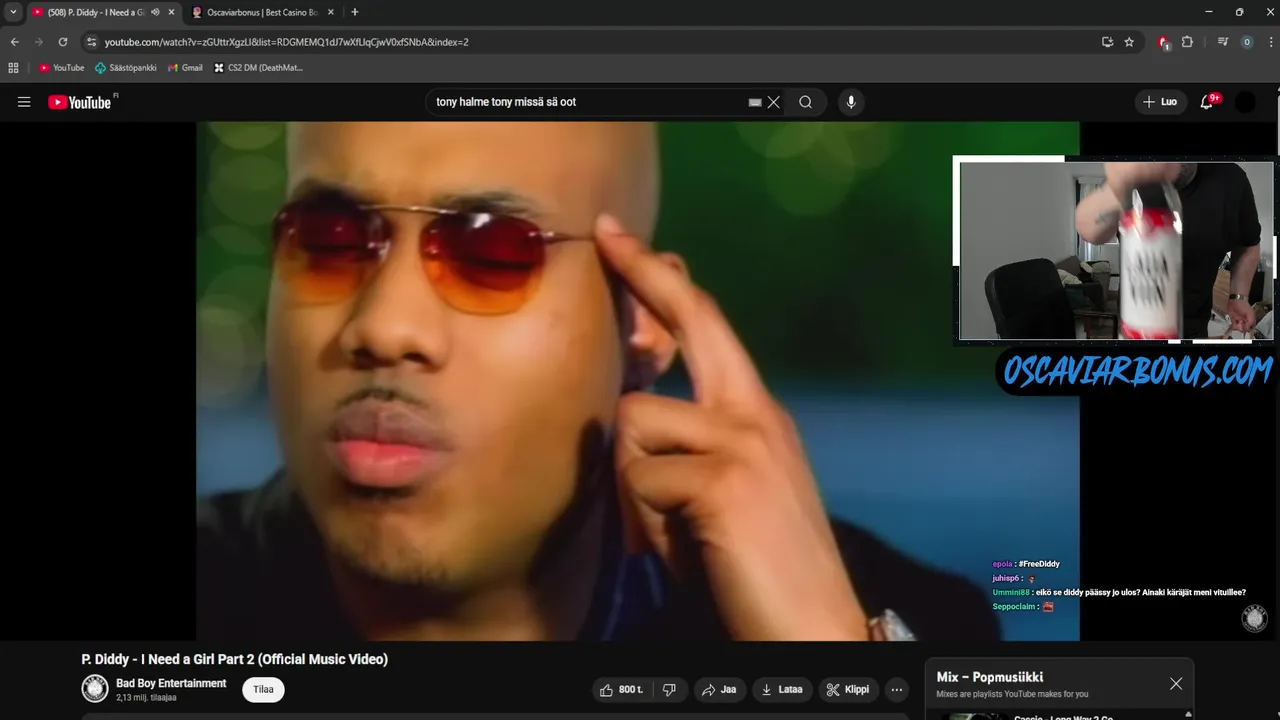This screenshot has width=1280, height=720.
Task: Open Bad Boy Entertainment channel avatar
Action: [x=95, y=689]
